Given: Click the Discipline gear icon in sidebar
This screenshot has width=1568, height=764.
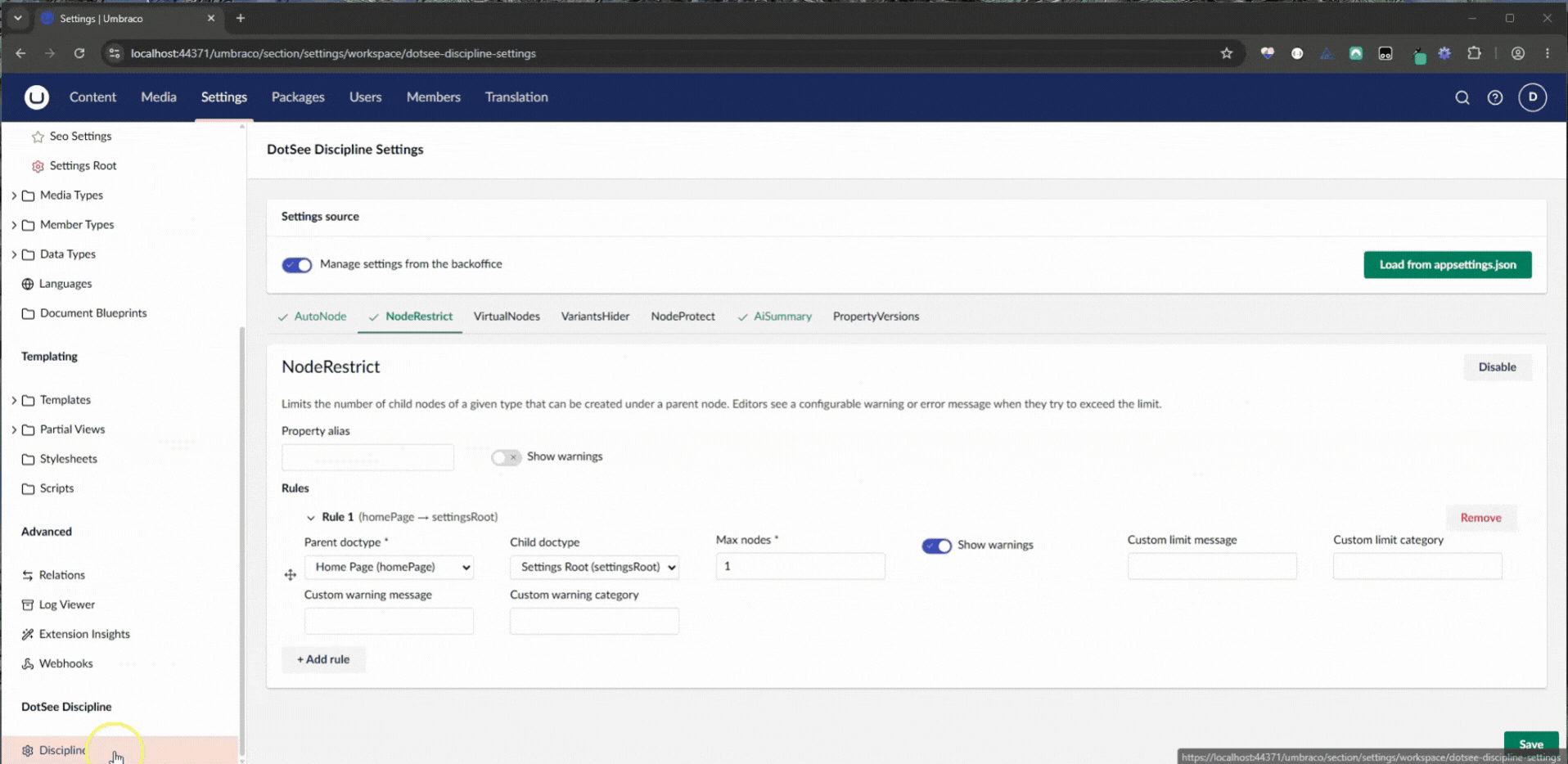Looking at the screenshot, I should click(28, 750).
